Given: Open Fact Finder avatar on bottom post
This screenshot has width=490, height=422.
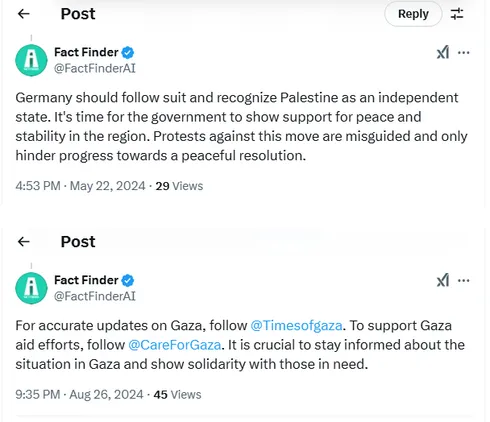Looking at the screenshot, I should tap(31, 288).
